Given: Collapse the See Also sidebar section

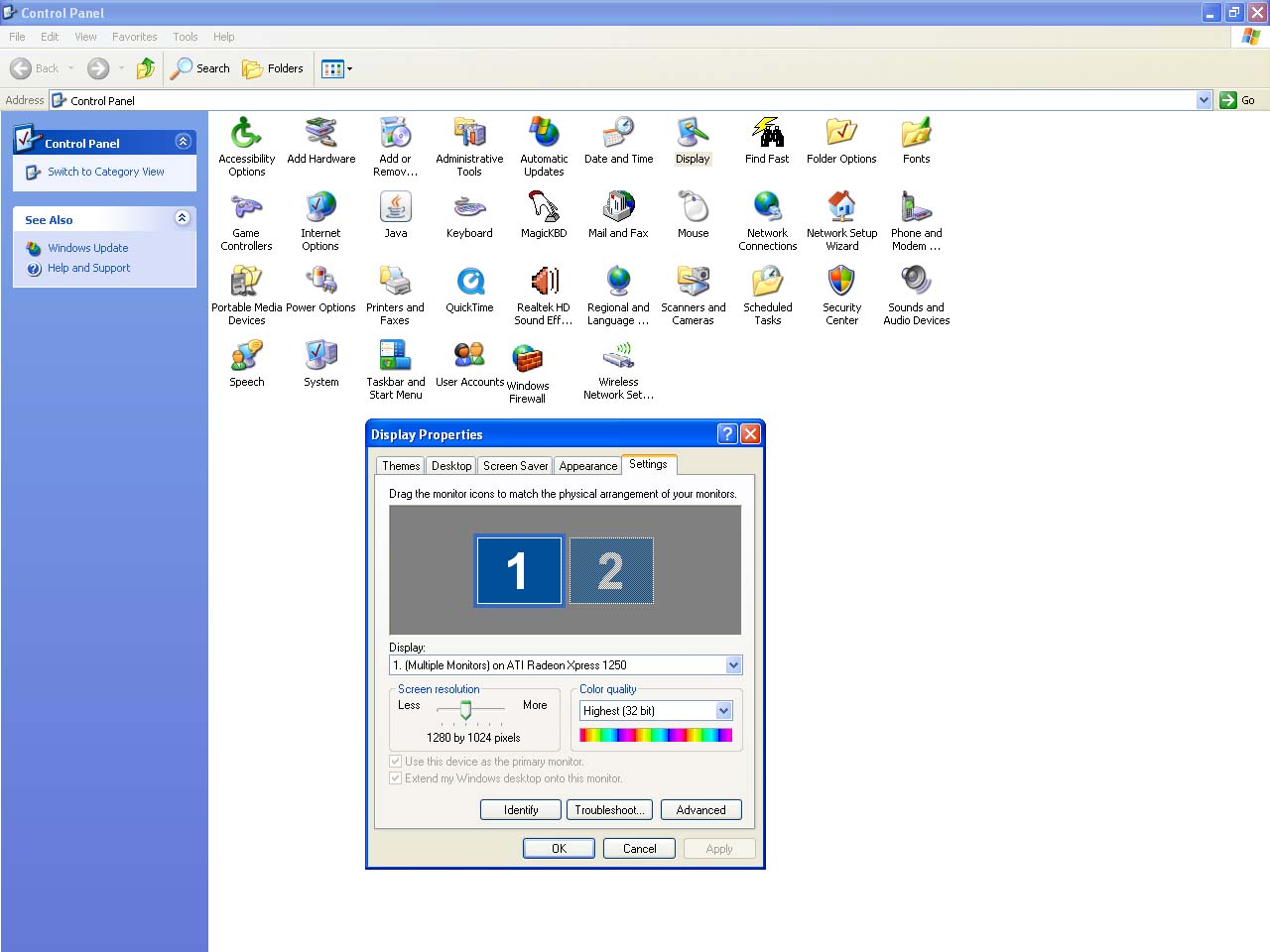Looking at the screenshot, I should [x=183, y=218].
